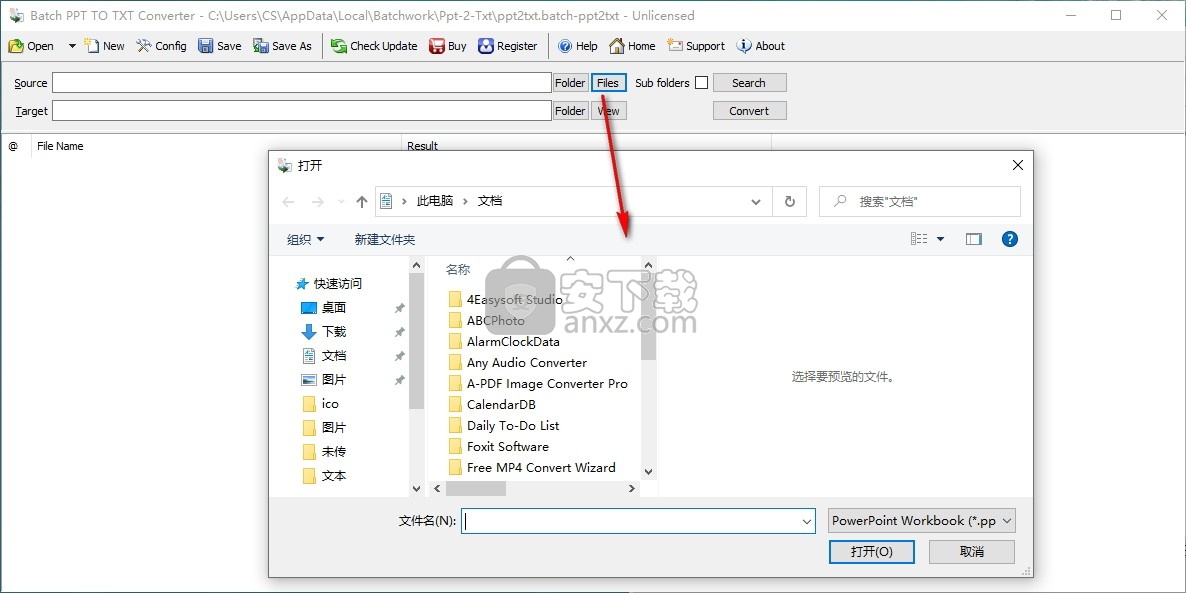Expand the Open dropdown arrow
This screenshot has width=1186, height=593.
pos(72,46)
